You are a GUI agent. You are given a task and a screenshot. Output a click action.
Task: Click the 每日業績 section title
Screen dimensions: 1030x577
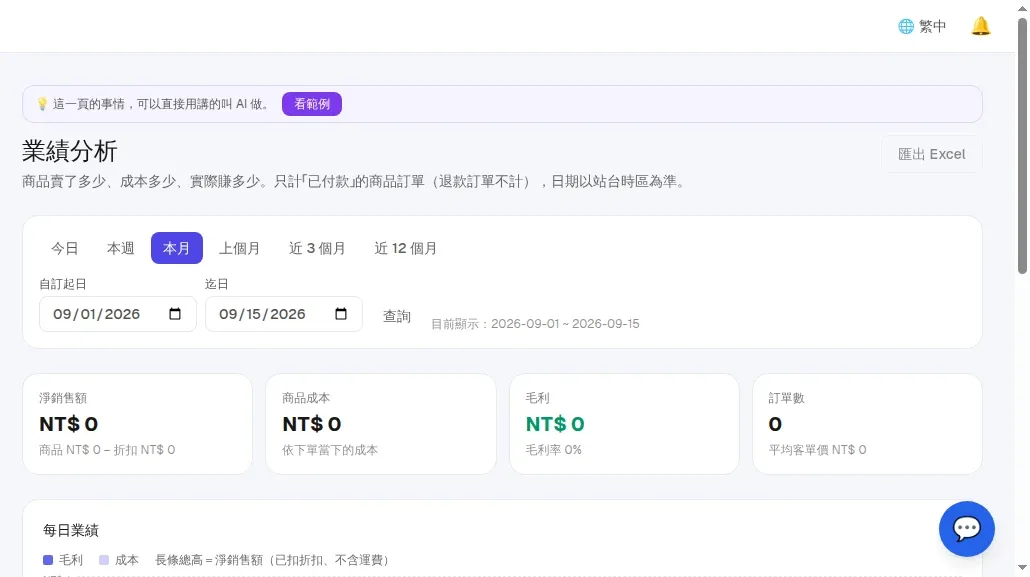click(x=71, y=530)
